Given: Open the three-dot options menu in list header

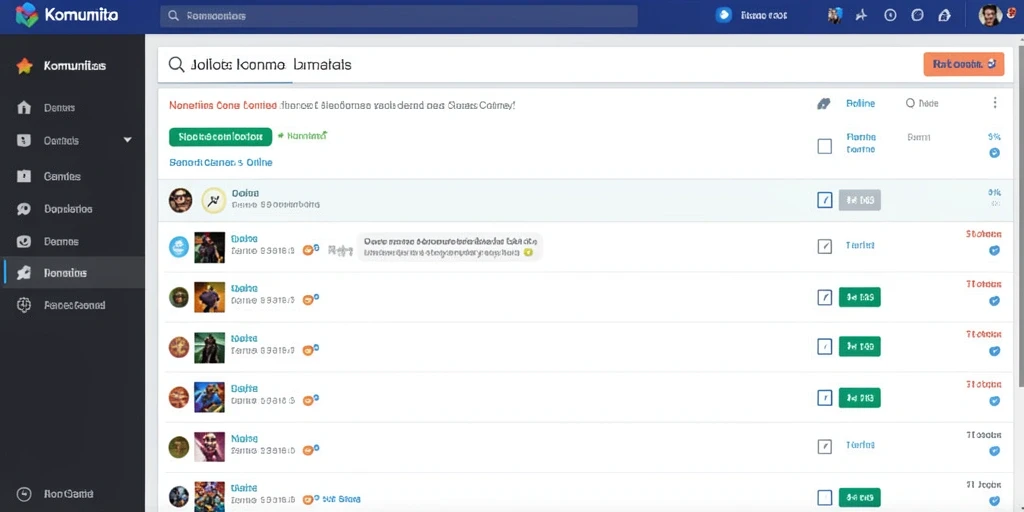Looking at the screenshot, I should click(x=995, y=103).
